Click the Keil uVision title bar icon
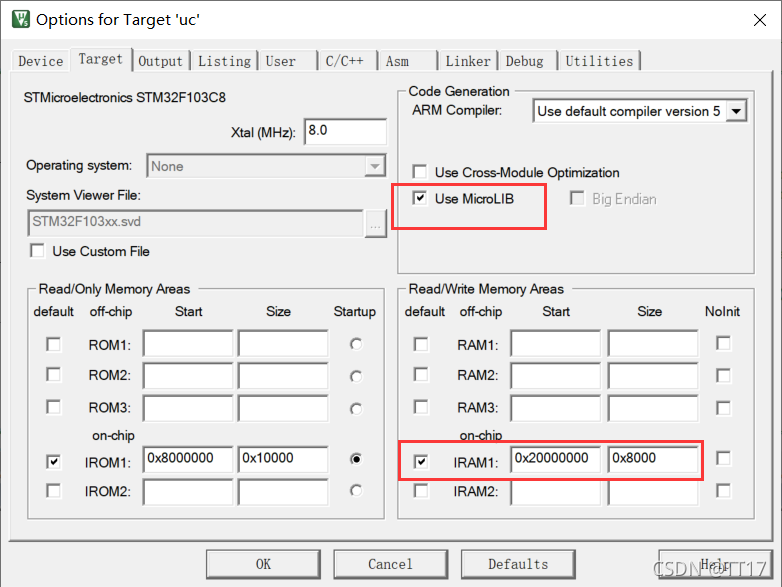 (21, 19)
